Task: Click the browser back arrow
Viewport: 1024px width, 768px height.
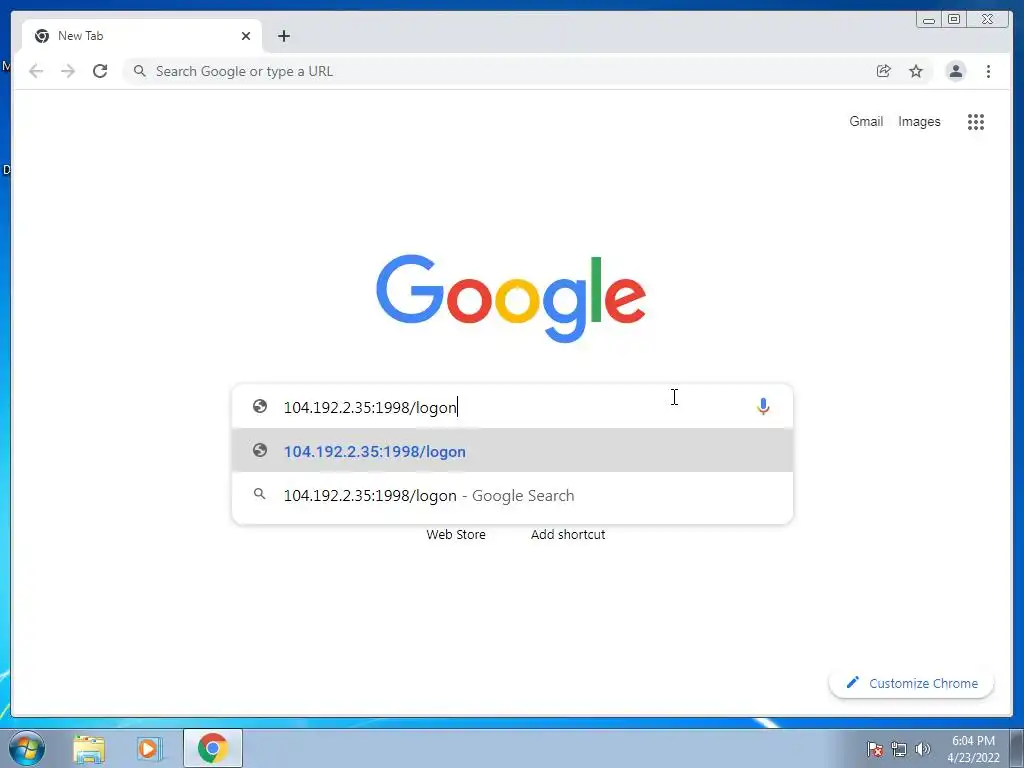Action: tap(36, 71)
